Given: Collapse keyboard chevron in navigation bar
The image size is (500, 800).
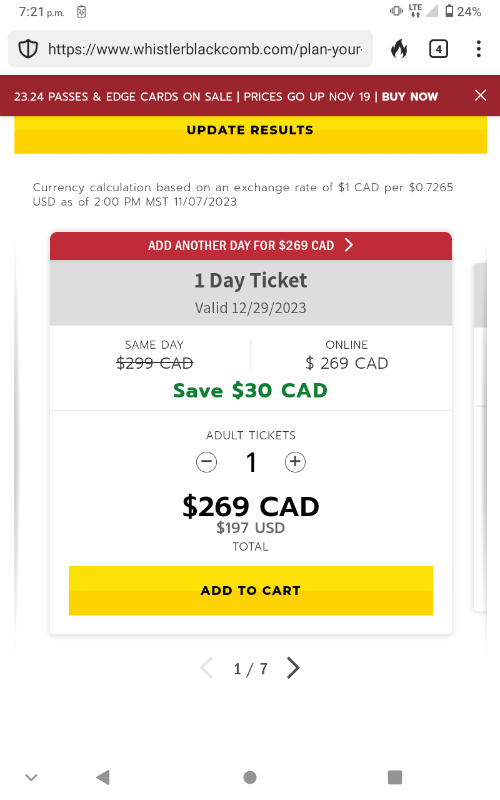Looking at the screenshot, I should coord(31,778).
